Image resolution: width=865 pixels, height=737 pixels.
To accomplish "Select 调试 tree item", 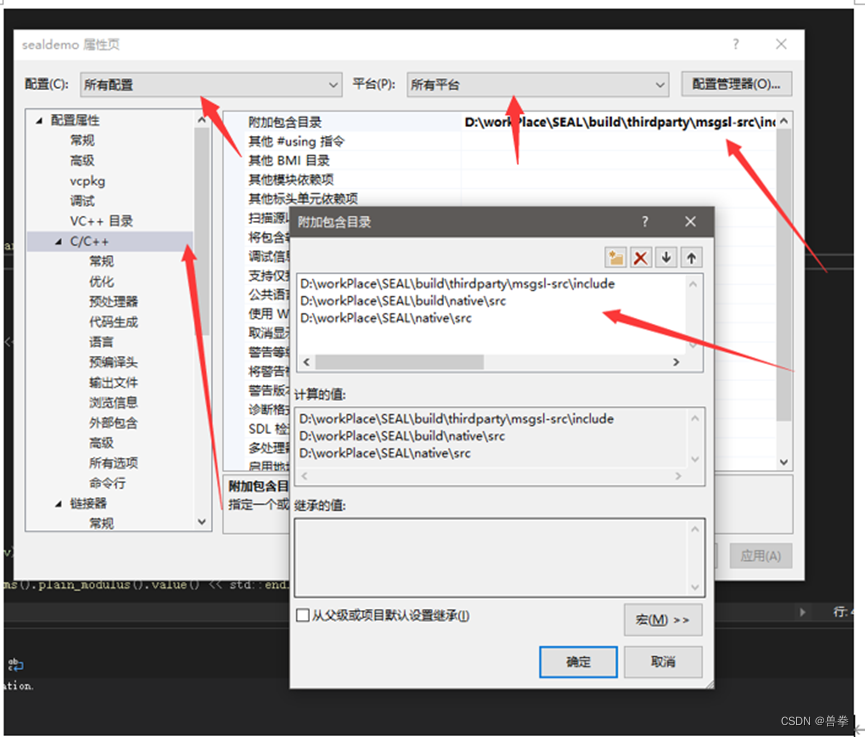I will pyautogui.click(x=82, y=201).
